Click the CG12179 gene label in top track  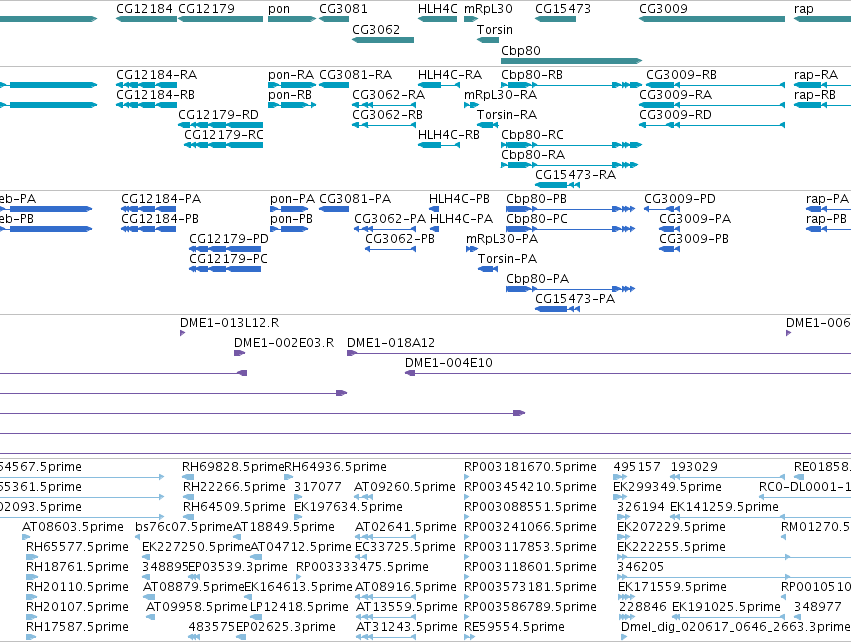click(x=206, y=9)
